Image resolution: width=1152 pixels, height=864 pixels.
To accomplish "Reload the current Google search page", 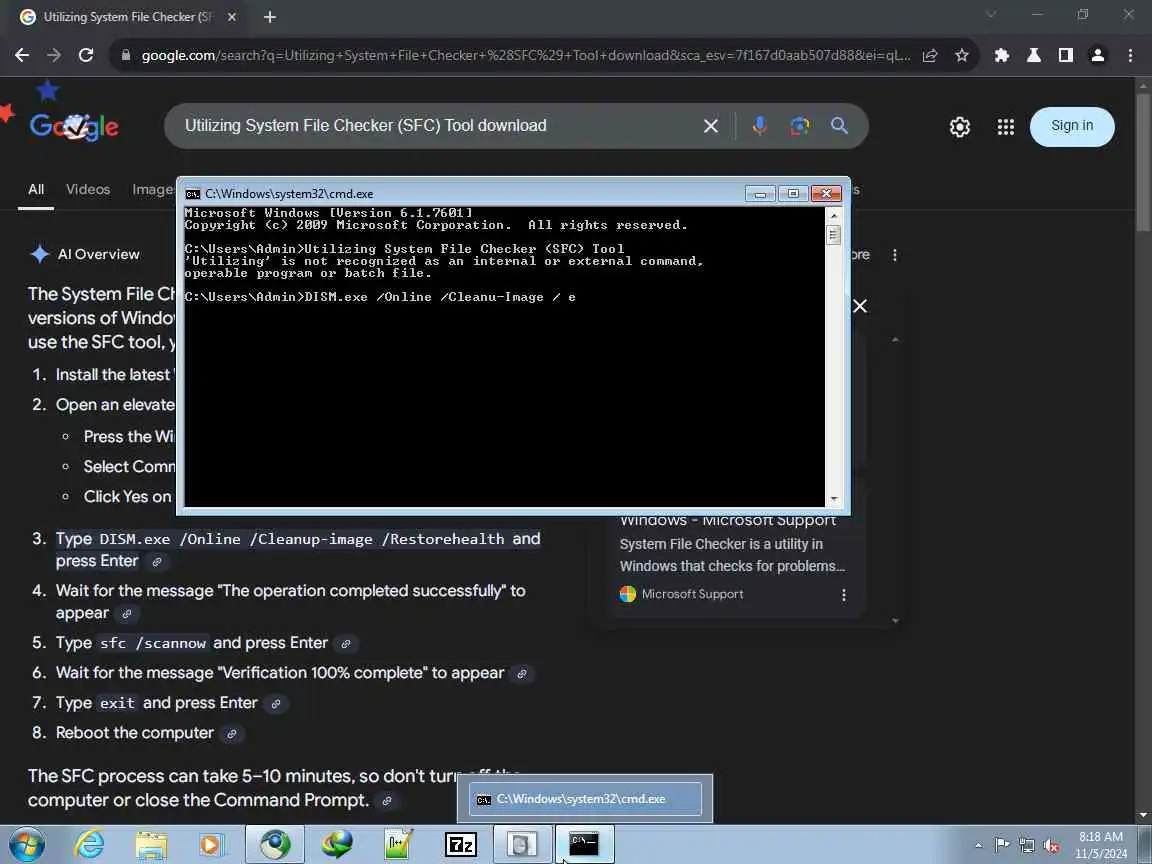I will (x=86, y=55).
